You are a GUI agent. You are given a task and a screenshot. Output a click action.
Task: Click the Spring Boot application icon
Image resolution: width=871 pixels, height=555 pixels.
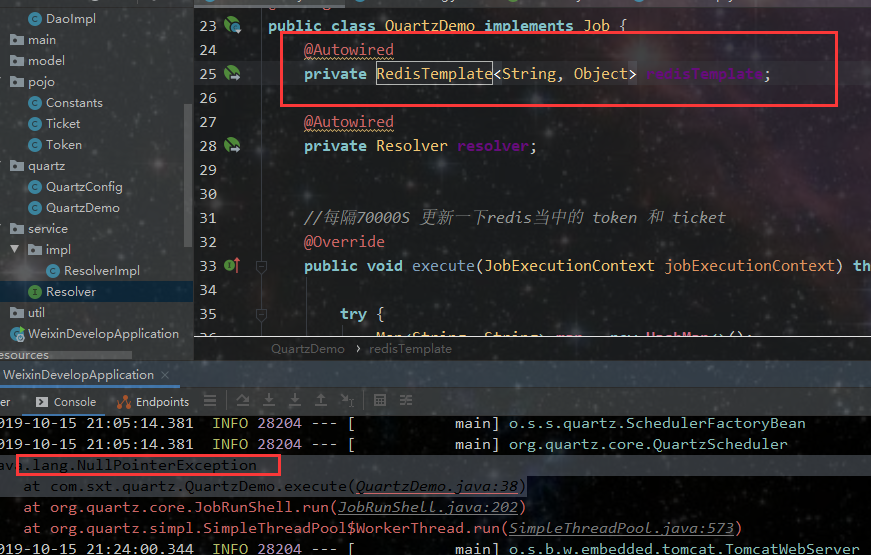pyautogui.click(x=17, y=334)
